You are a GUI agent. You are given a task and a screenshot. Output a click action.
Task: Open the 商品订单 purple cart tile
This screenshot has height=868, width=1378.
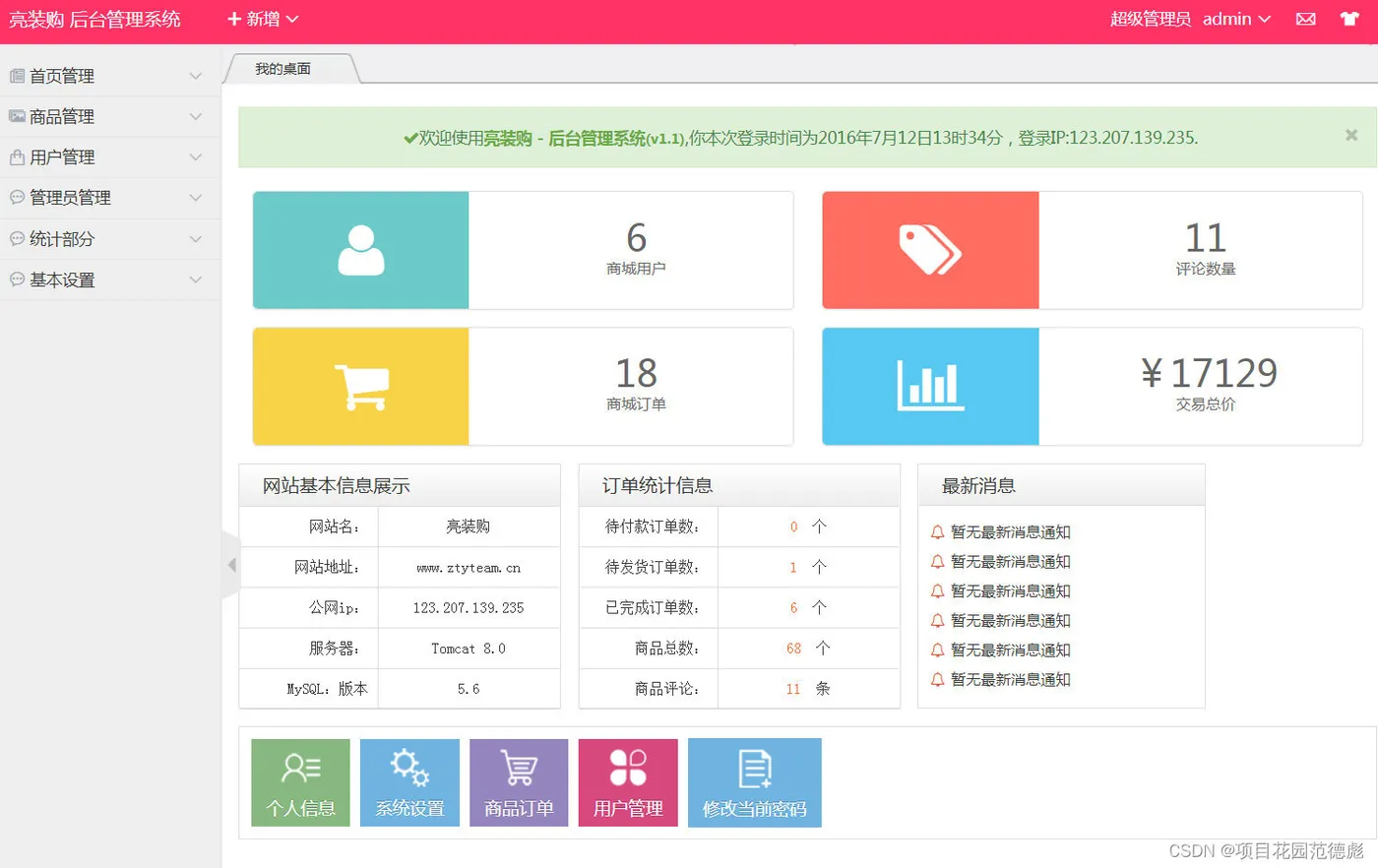pos(519,782)
